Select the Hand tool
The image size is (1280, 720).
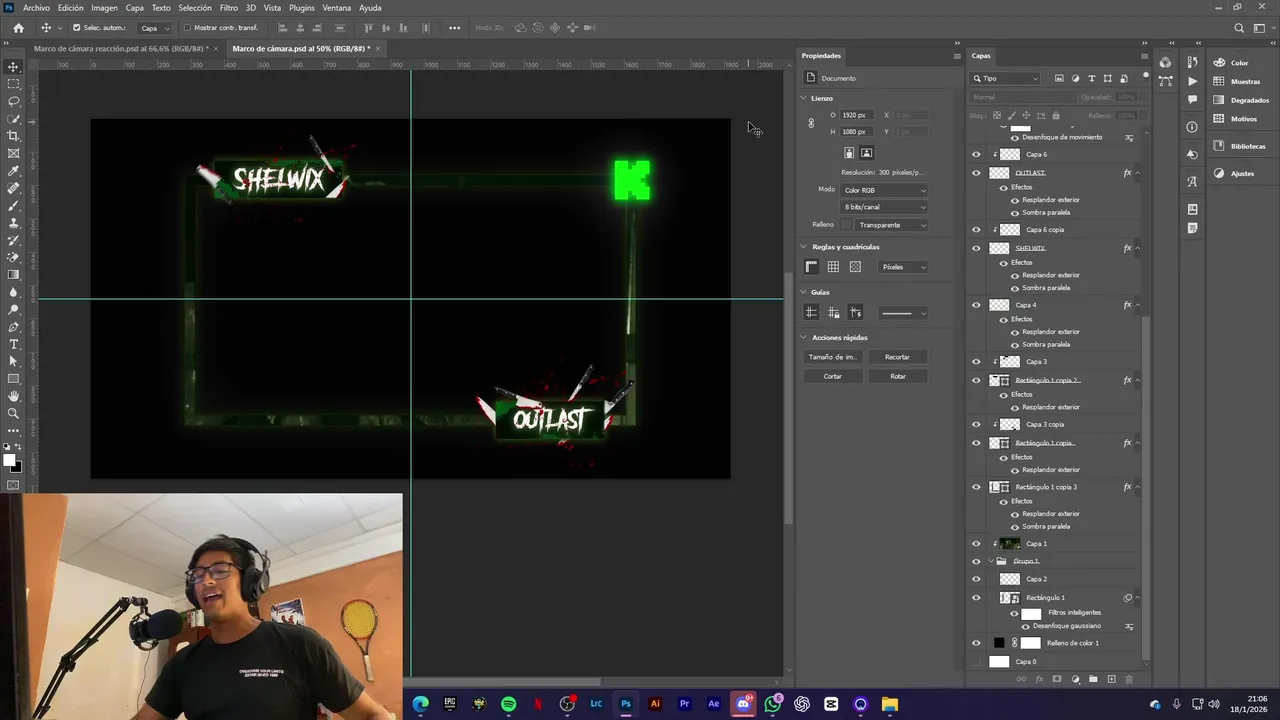13,396
